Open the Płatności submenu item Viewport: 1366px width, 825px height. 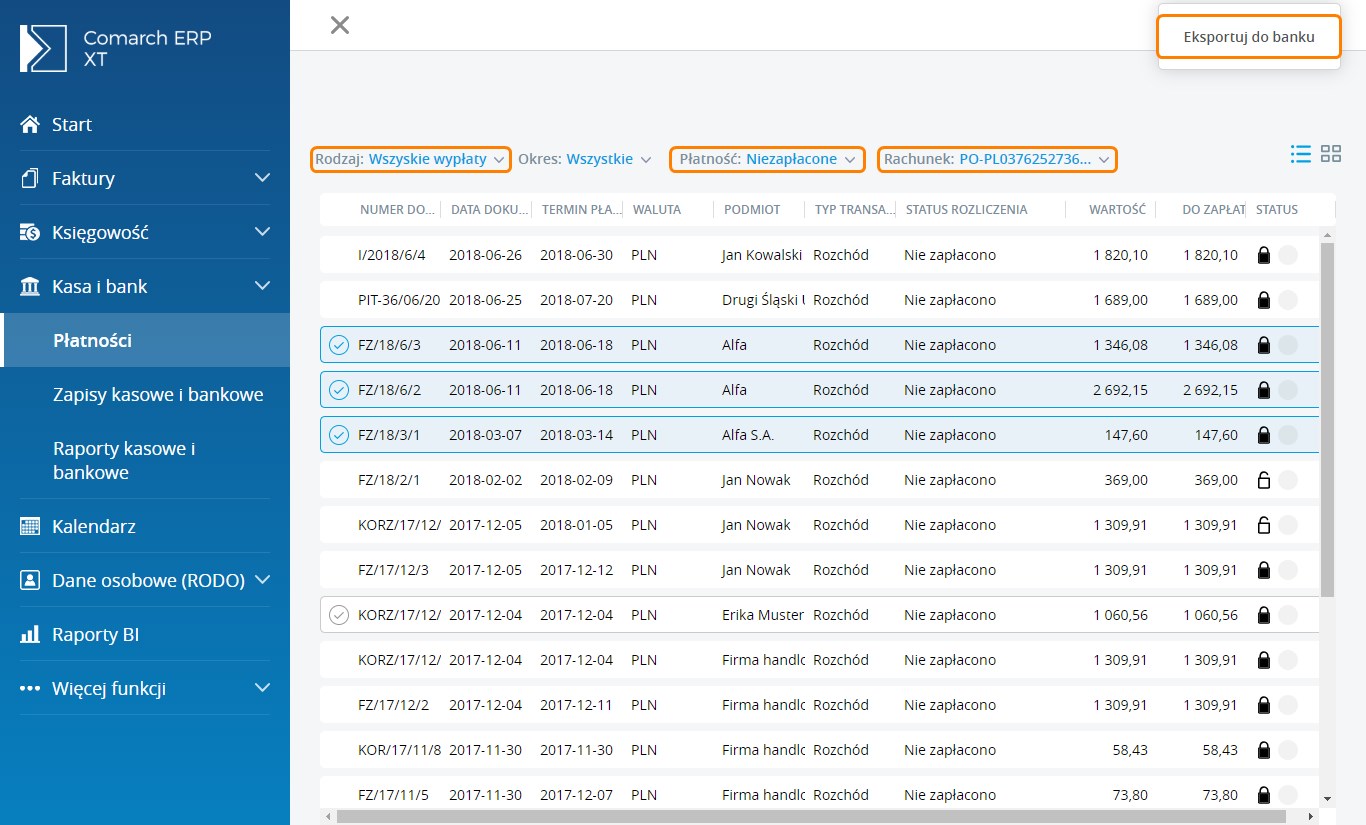tap(145, 340)
